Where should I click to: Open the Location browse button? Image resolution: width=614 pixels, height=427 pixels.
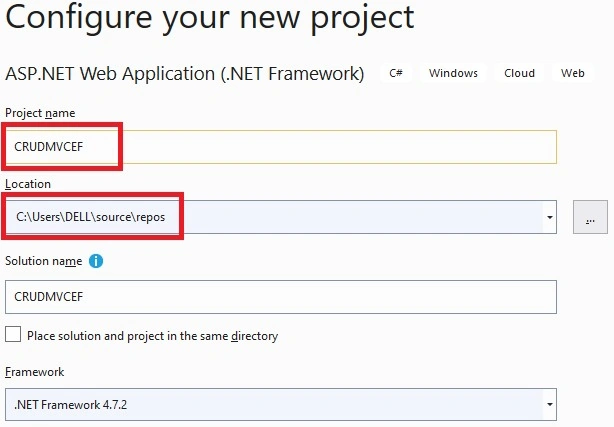click(590, 217)
